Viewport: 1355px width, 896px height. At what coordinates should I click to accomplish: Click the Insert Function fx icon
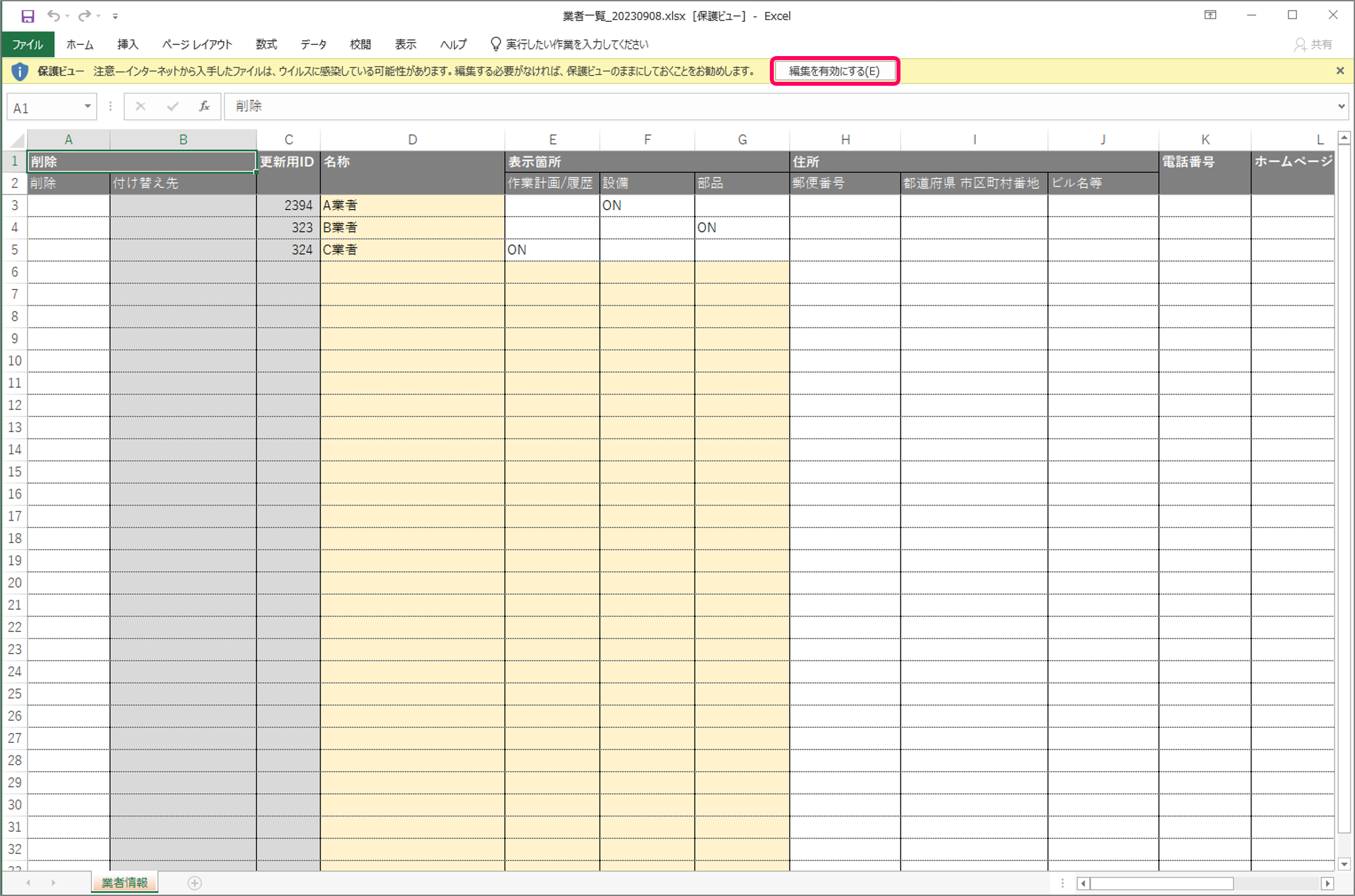(205, 106)
